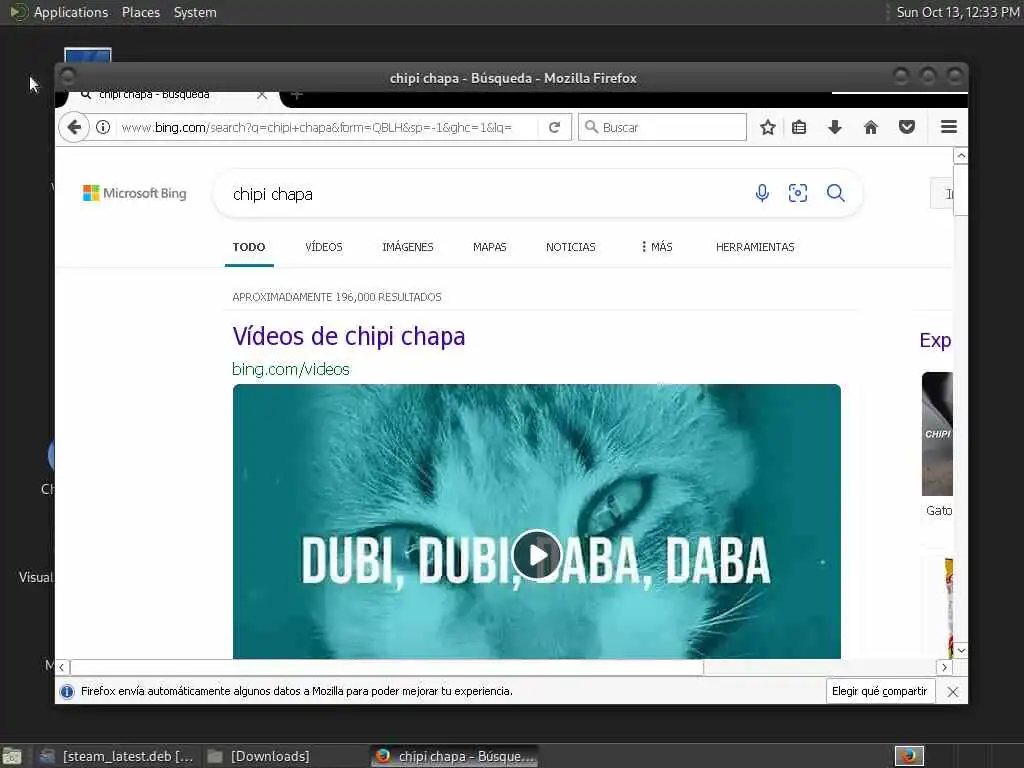The width and height of the screenshot is (1024, 768).
Task: Submit search with Bing magnifier icon
Action: pos(835,193)
